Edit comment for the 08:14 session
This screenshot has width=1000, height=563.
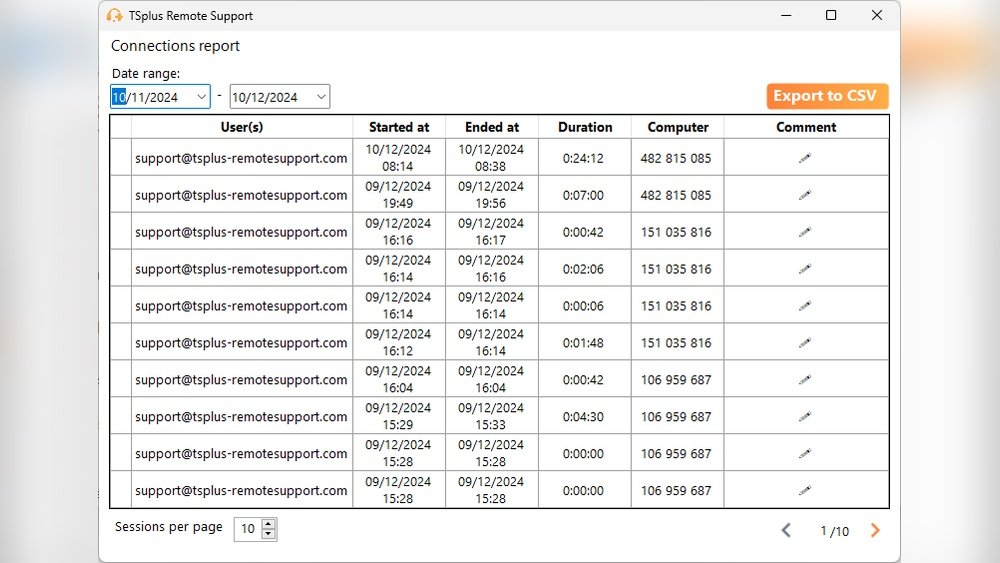[805, 157]
